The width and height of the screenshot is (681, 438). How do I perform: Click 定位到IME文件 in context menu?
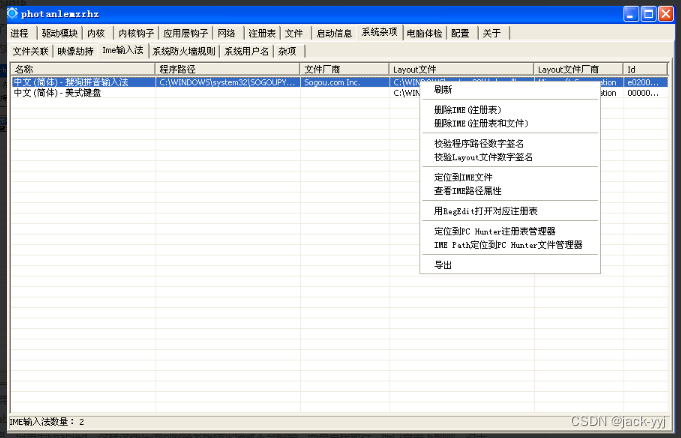tap(510, 177)
